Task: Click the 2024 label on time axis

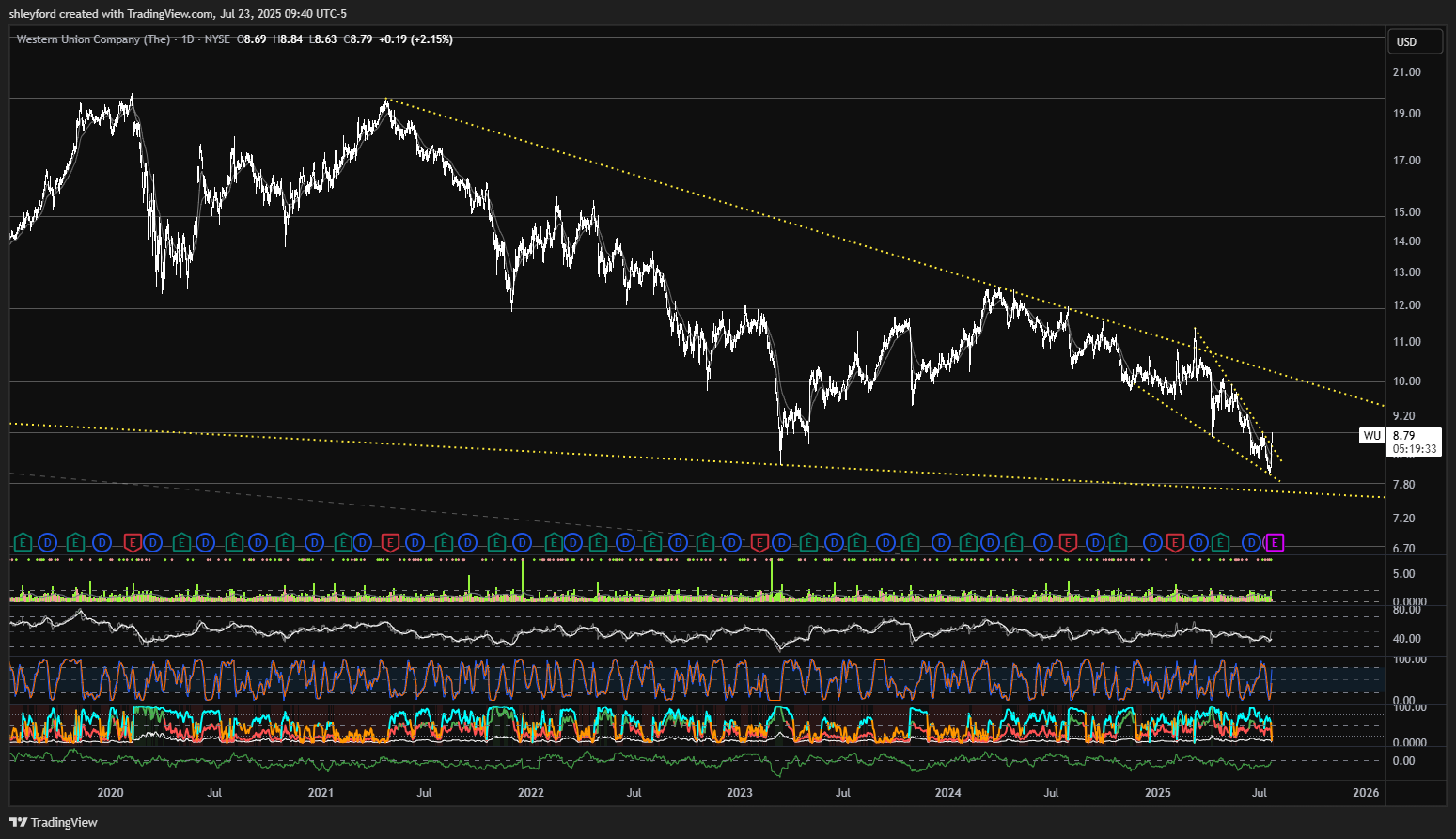Action: click(948, 793)
